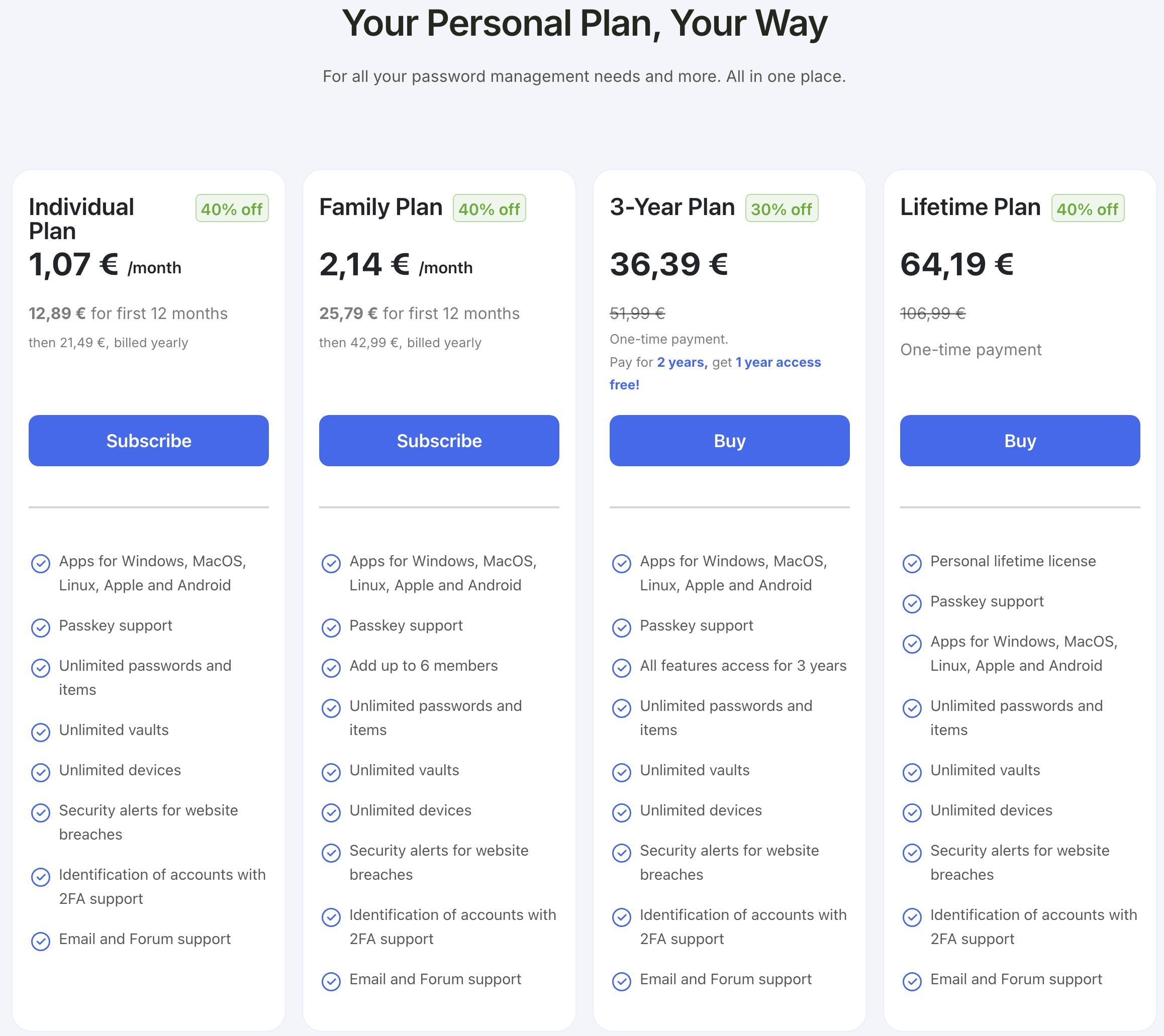
Task: Click checkmark beside Individual Plan Unlimited vaults
Action: 40,732
